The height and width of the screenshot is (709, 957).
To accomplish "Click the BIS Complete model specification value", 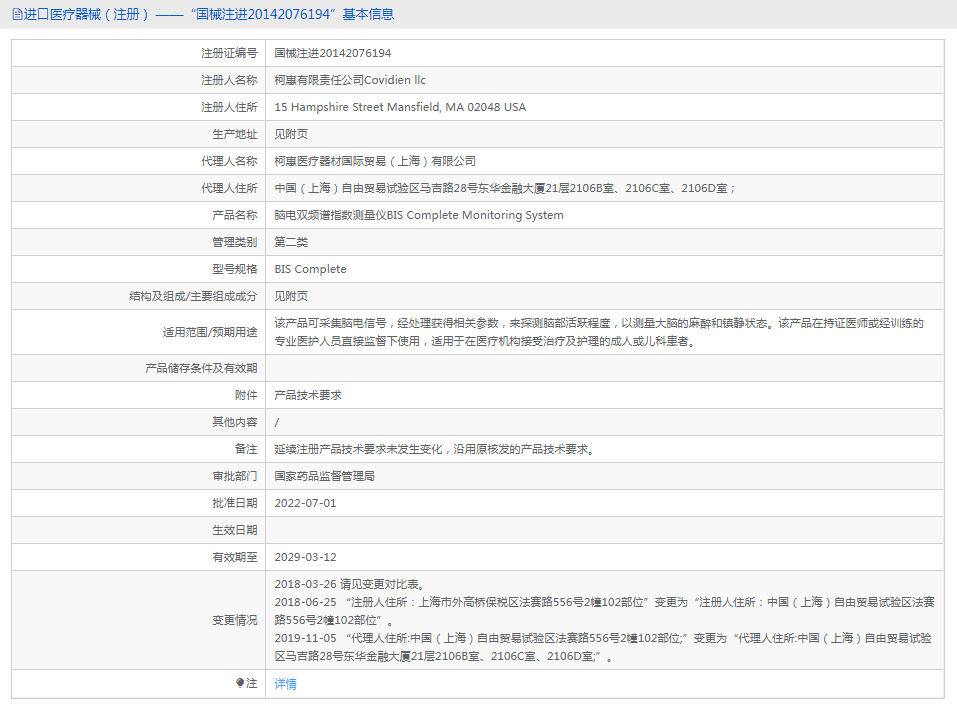I will [311, 269].
